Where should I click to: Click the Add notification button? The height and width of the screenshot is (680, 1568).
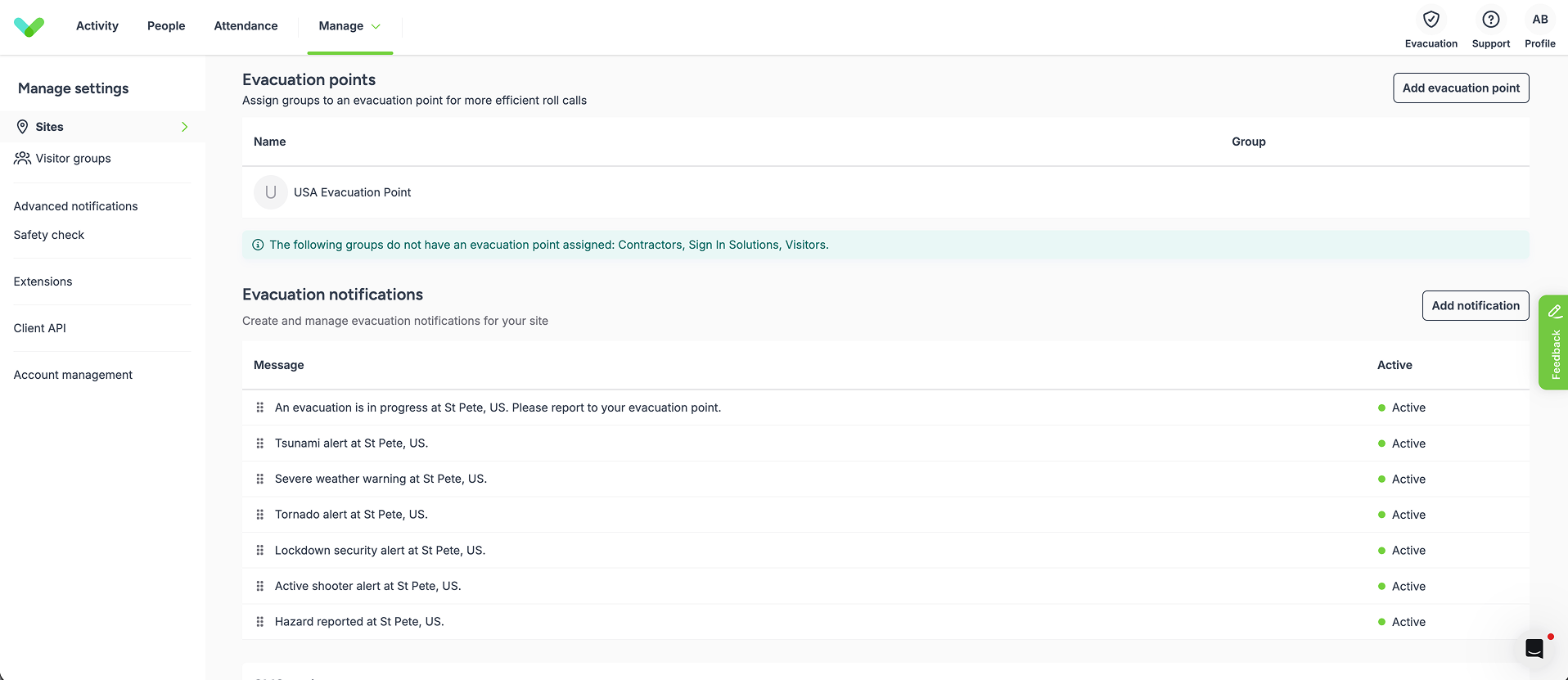1476,306
